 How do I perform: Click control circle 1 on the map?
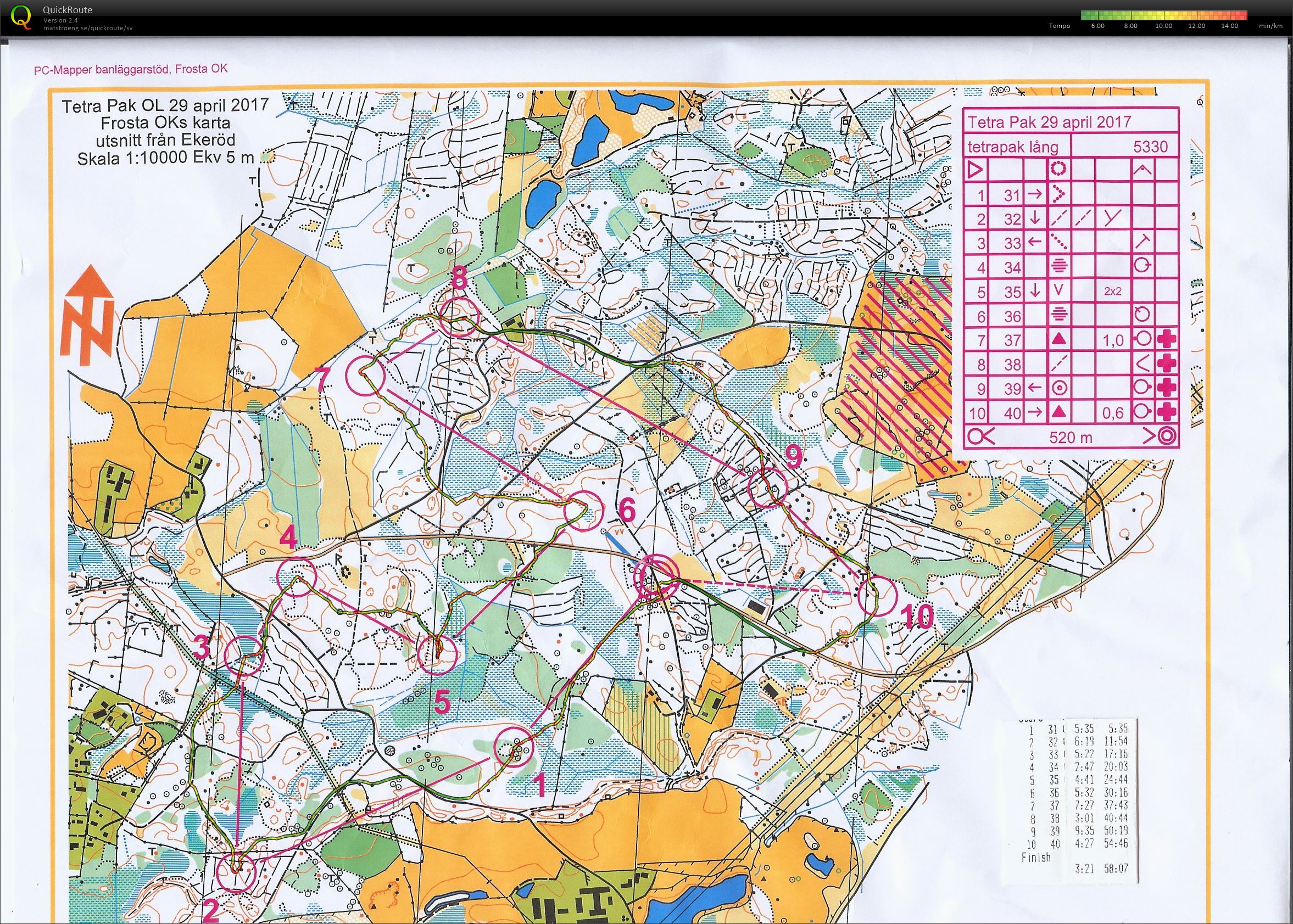514,748
